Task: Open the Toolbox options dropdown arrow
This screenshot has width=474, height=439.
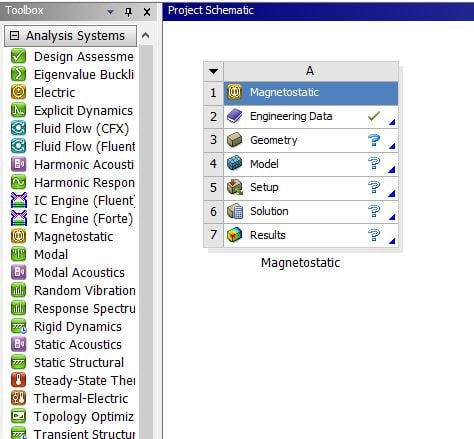Action: 110,12
